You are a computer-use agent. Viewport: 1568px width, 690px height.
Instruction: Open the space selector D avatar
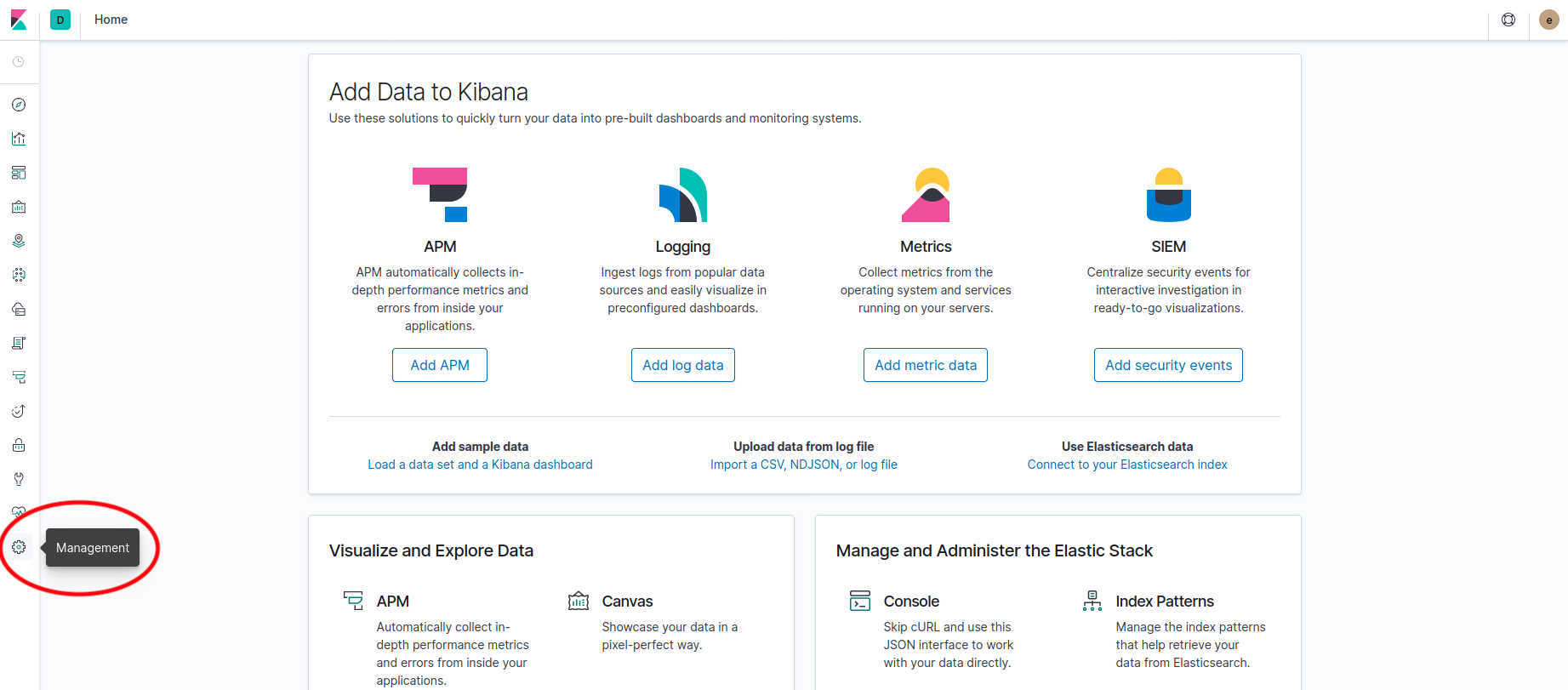pyautogui.click(x=60, y=20)
